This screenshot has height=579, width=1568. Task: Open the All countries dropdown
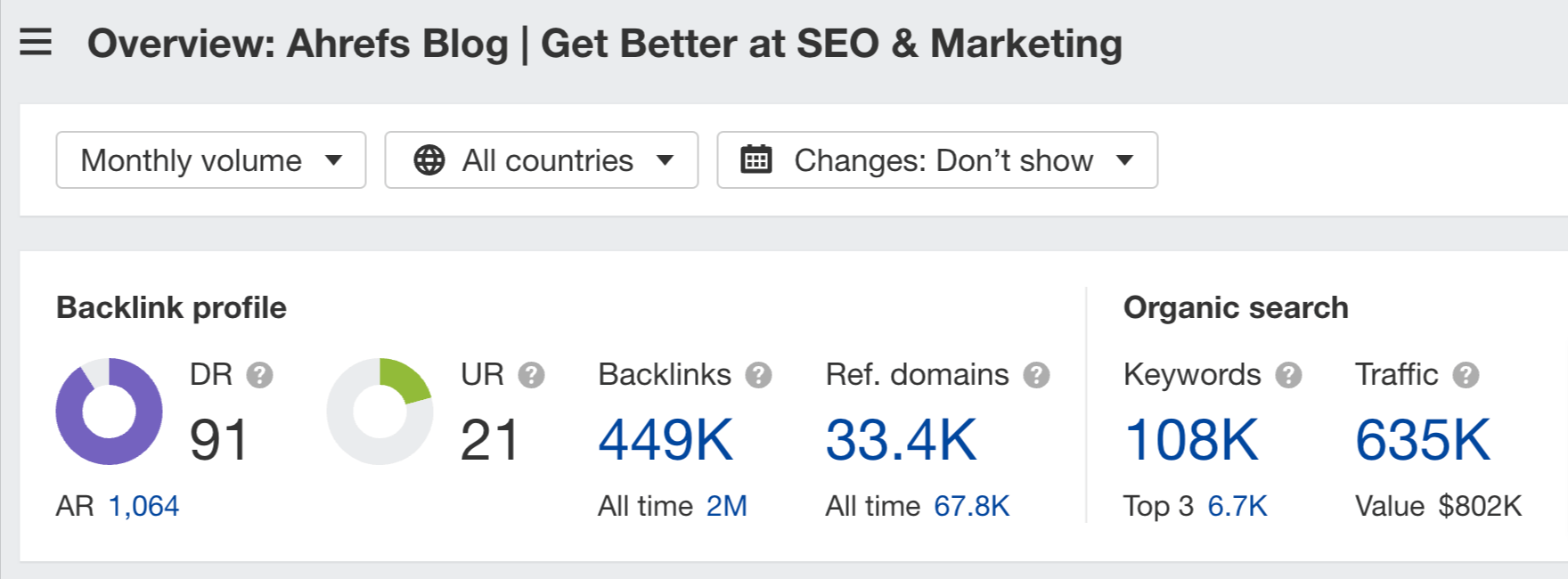coord(541,160)
